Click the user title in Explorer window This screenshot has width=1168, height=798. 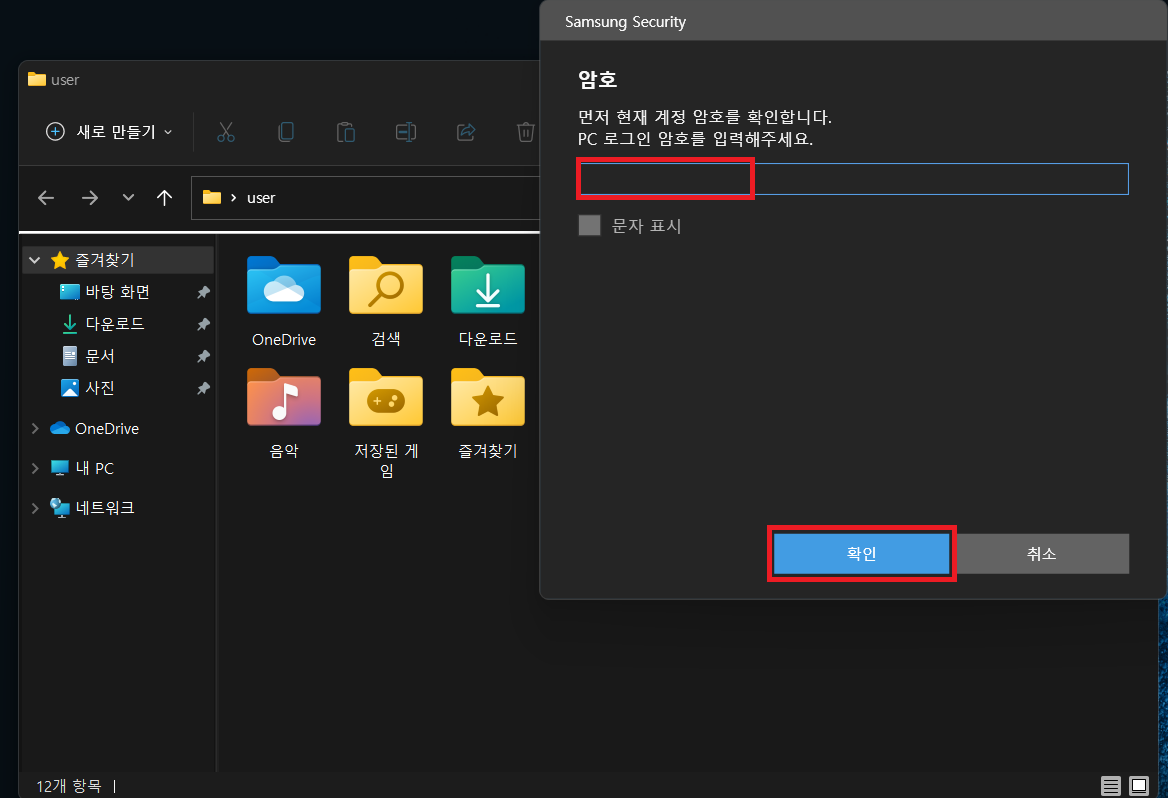pos(65,80)
